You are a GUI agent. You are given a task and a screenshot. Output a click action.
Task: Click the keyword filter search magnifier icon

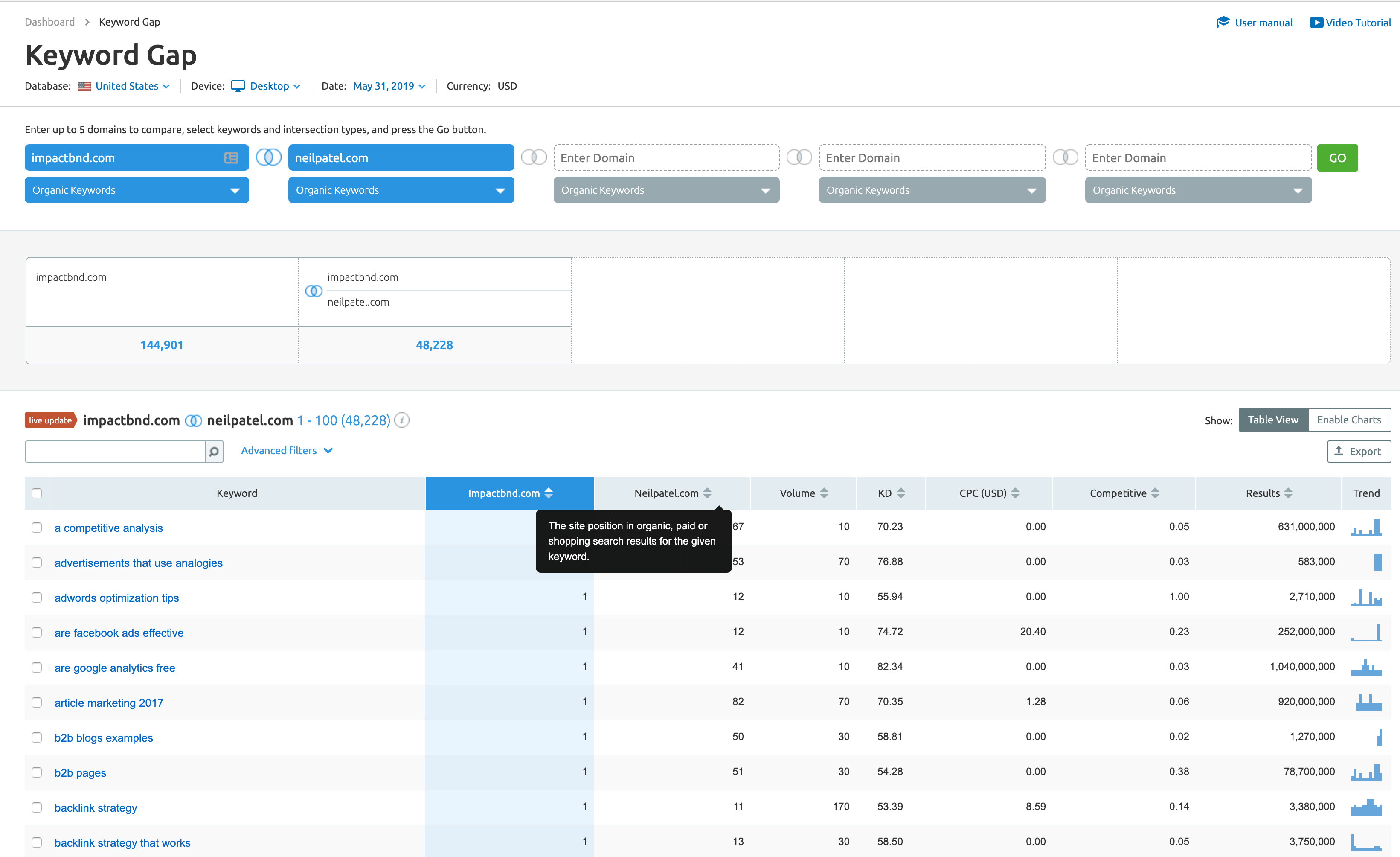pos(214,451)
